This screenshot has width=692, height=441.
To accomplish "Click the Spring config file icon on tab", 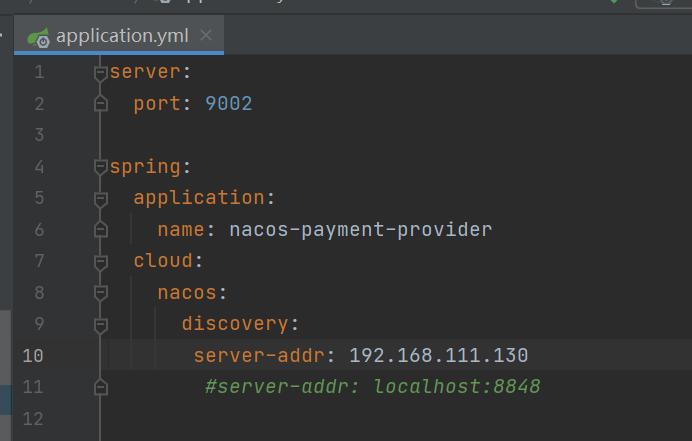I will coord(38,38).
